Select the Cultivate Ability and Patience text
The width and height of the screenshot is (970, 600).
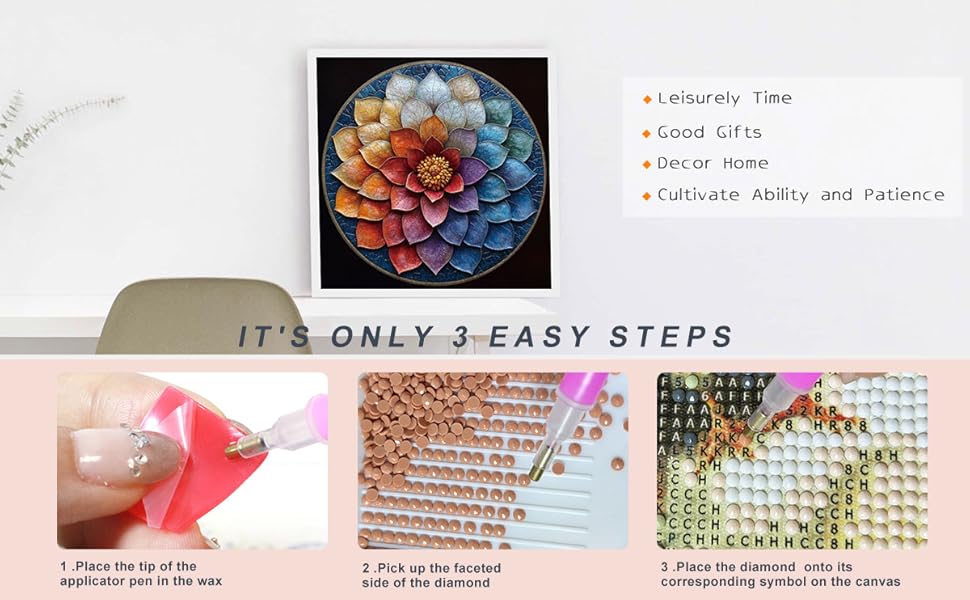click(x=800, y=195)
